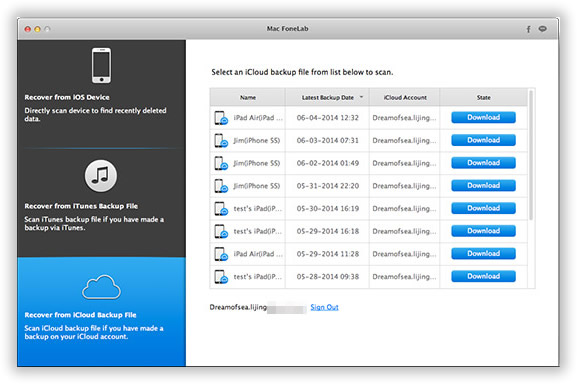Select the iPhone device icon in sidebar
This screenshot has width=577, height=384.
pos(101,65)
